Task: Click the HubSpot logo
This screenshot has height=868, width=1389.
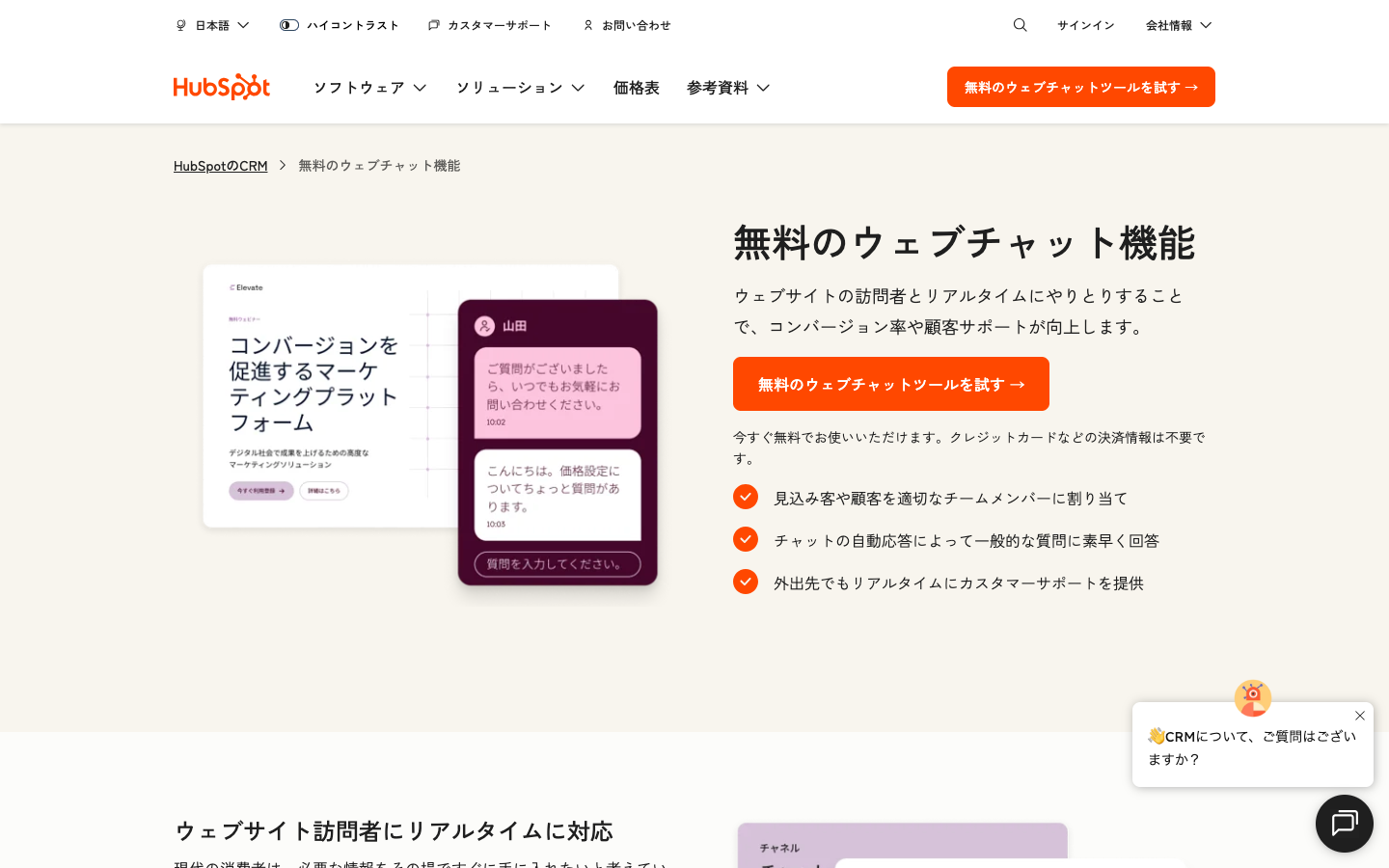Action: [221, 87]
